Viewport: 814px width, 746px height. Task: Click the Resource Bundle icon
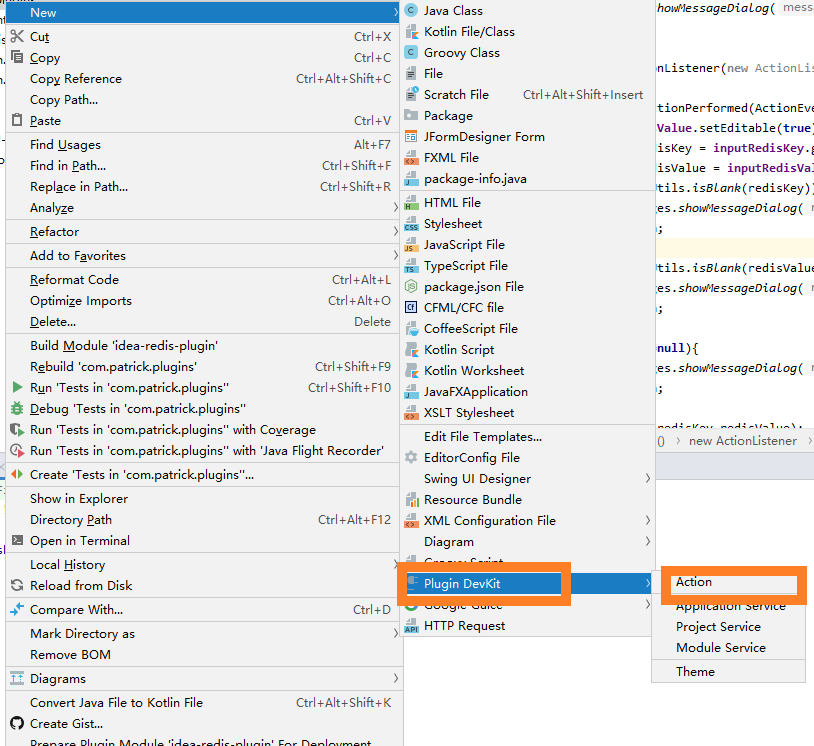[411, 499]
